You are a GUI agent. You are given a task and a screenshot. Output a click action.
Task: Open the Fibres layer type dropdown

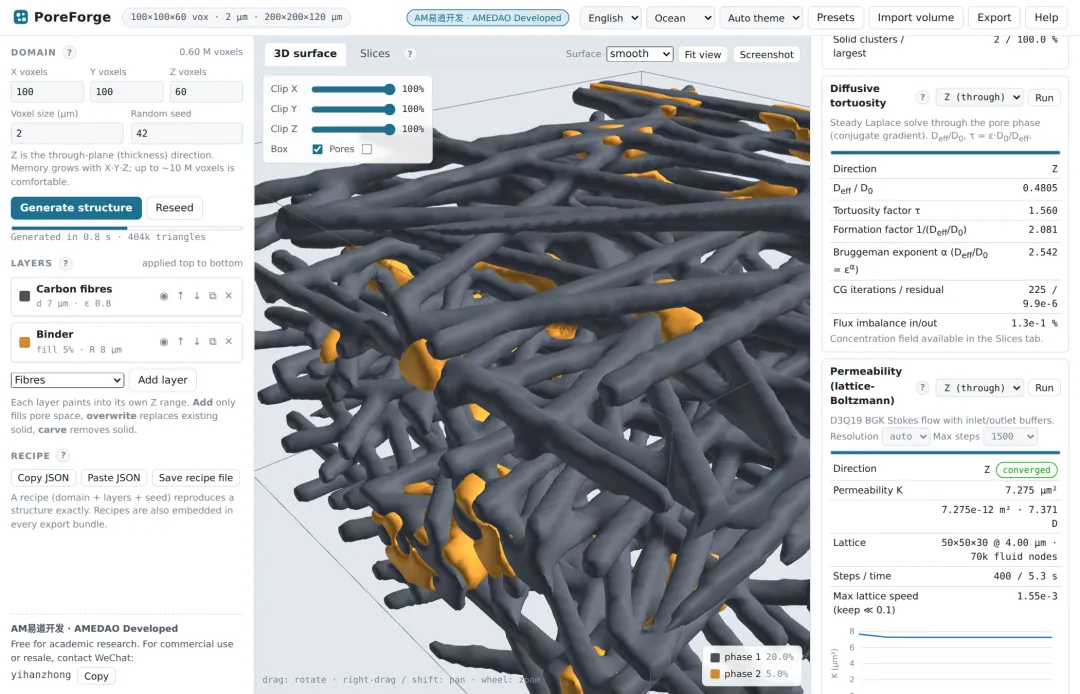click(x=68, y=380)
